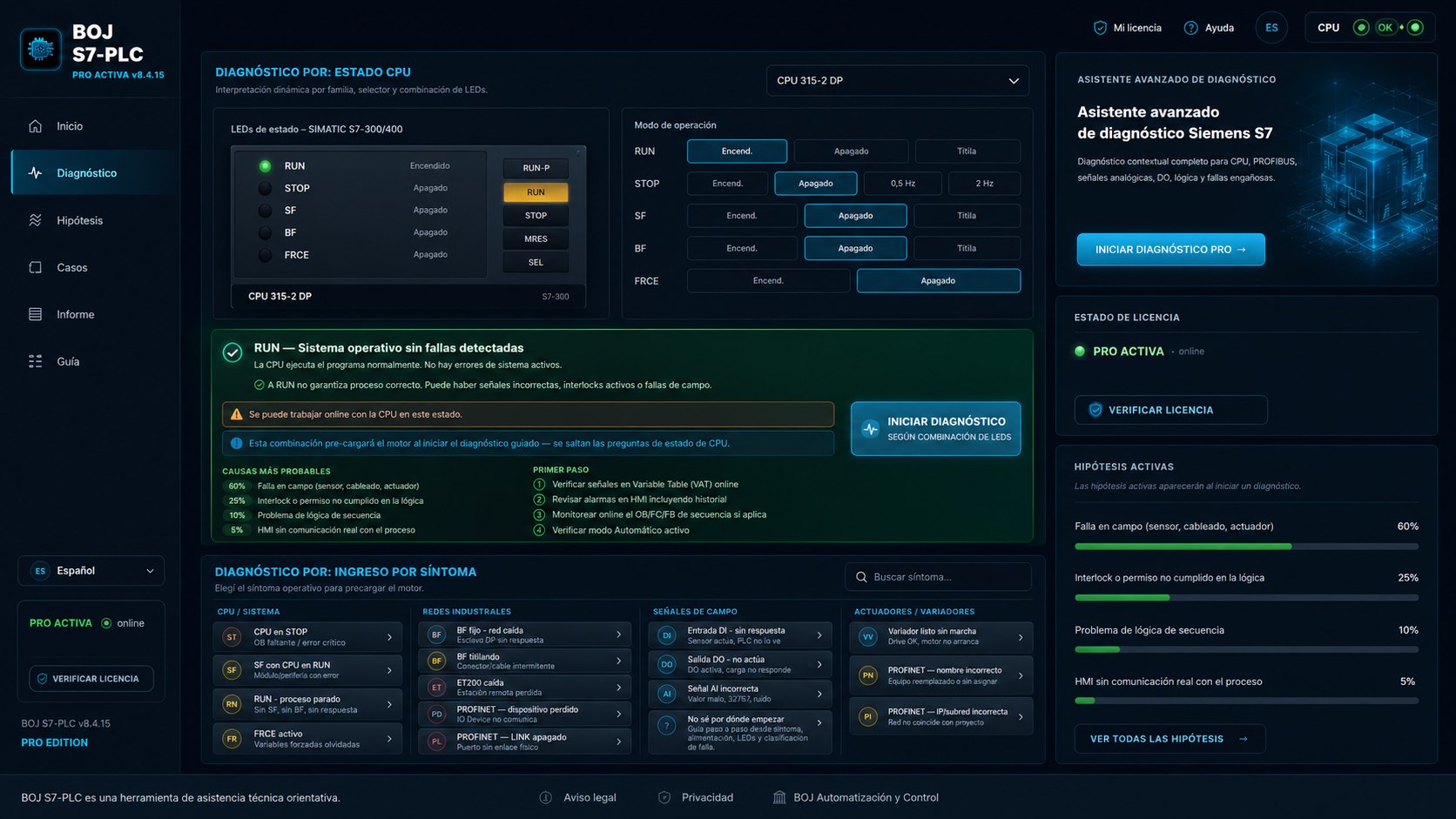Image resolution: width=1456 pixels, height=819 pixels.
Task: Click Iniciar Diagnóstico PRO button
Action: tap(1170, 250)
